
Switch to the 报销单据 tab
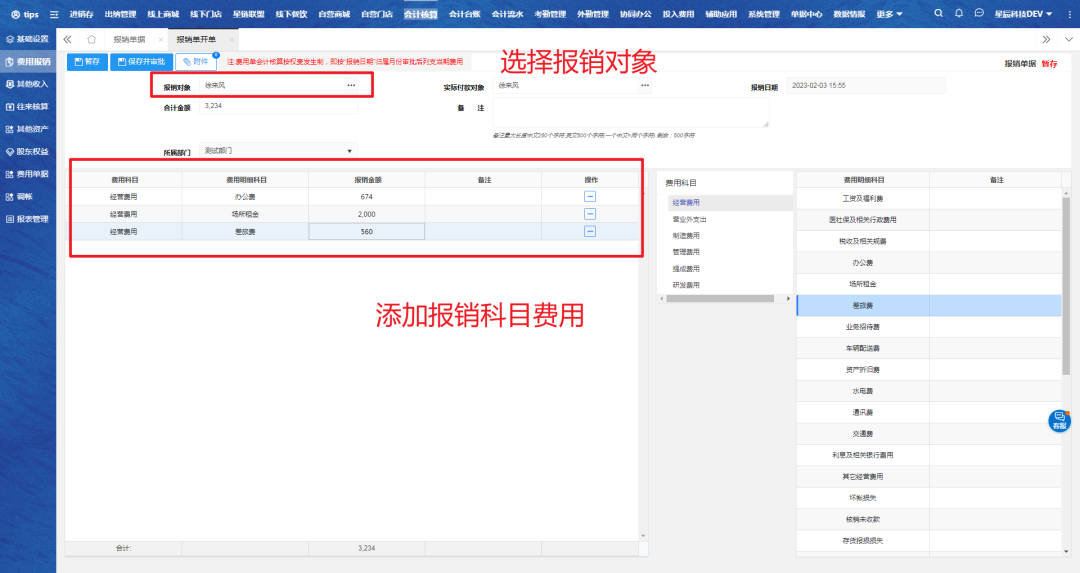tap(130, 39)
